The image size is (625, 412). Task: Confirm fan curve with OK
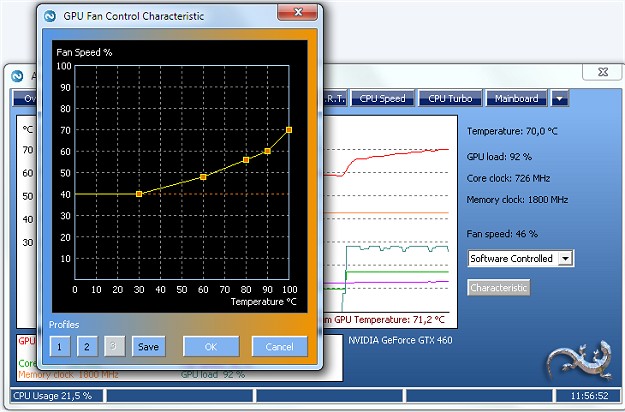pyautogui.click(x=211, y=346)
